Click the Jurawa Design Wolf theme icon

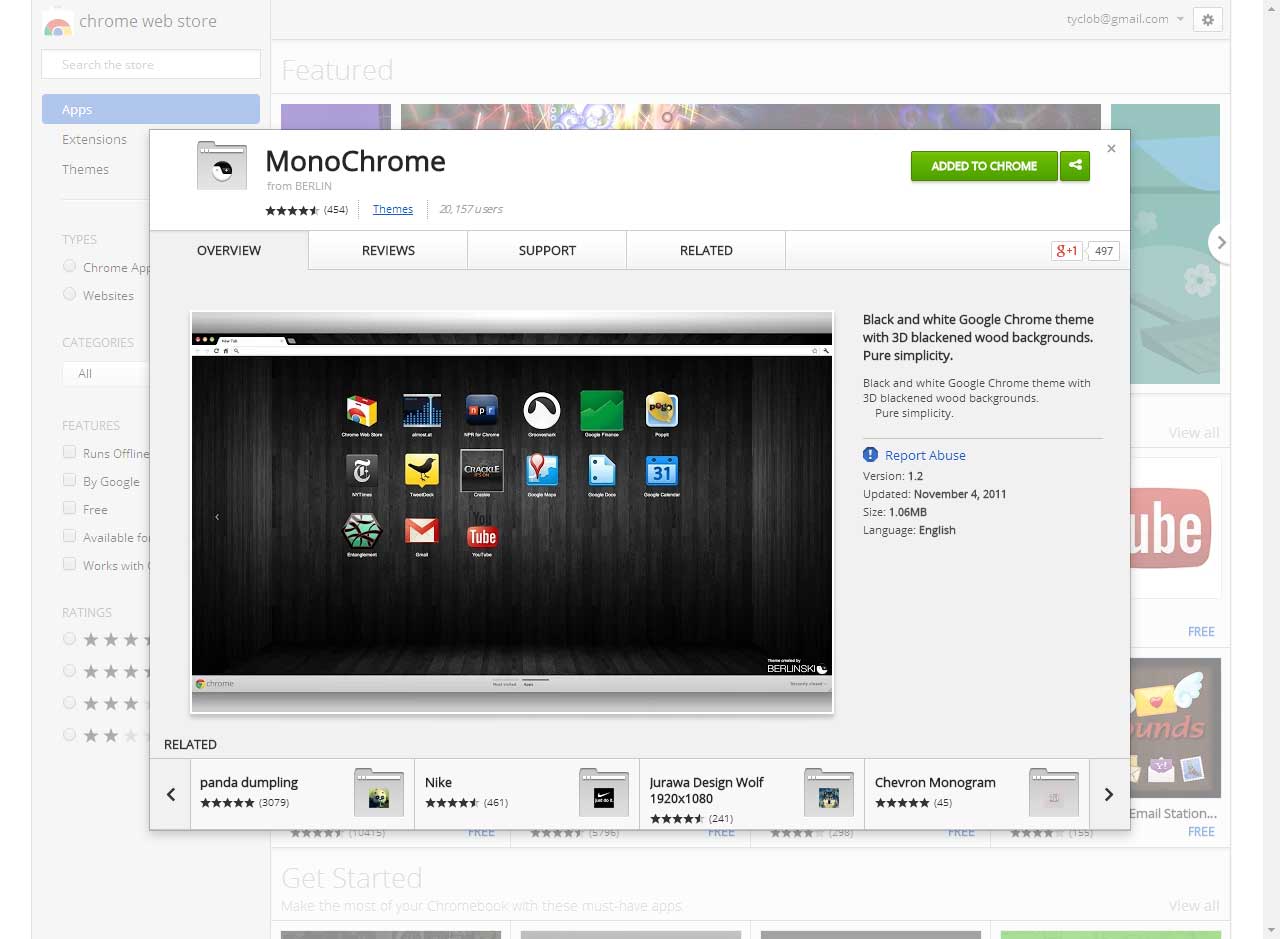[x=829, y=794]
